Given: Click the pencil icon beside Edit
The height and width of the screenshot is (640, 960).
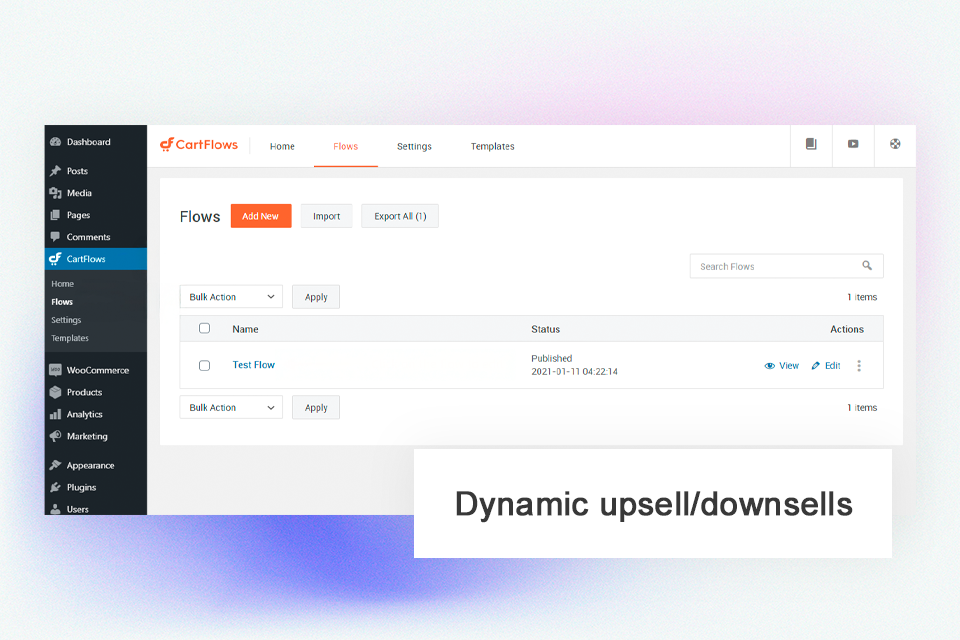Looking at the screenshot, I should tap(816, 366).
